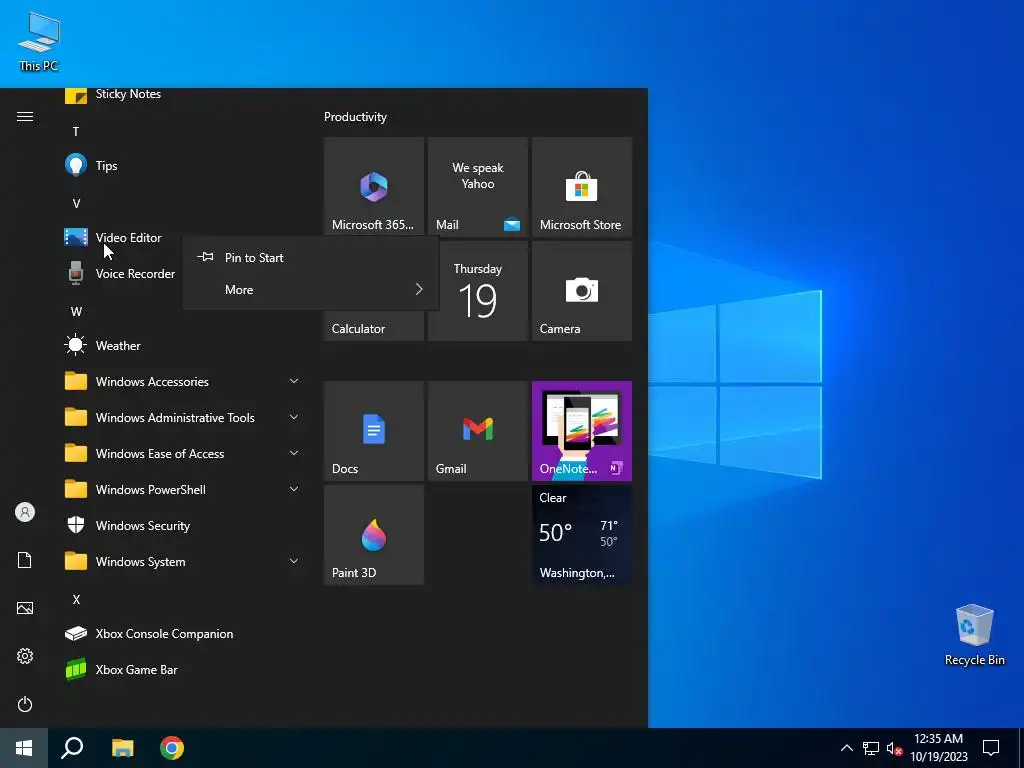This screenshot has width=1024, height=768.
Task: Open the Mail tile
Action: (477, 187)
